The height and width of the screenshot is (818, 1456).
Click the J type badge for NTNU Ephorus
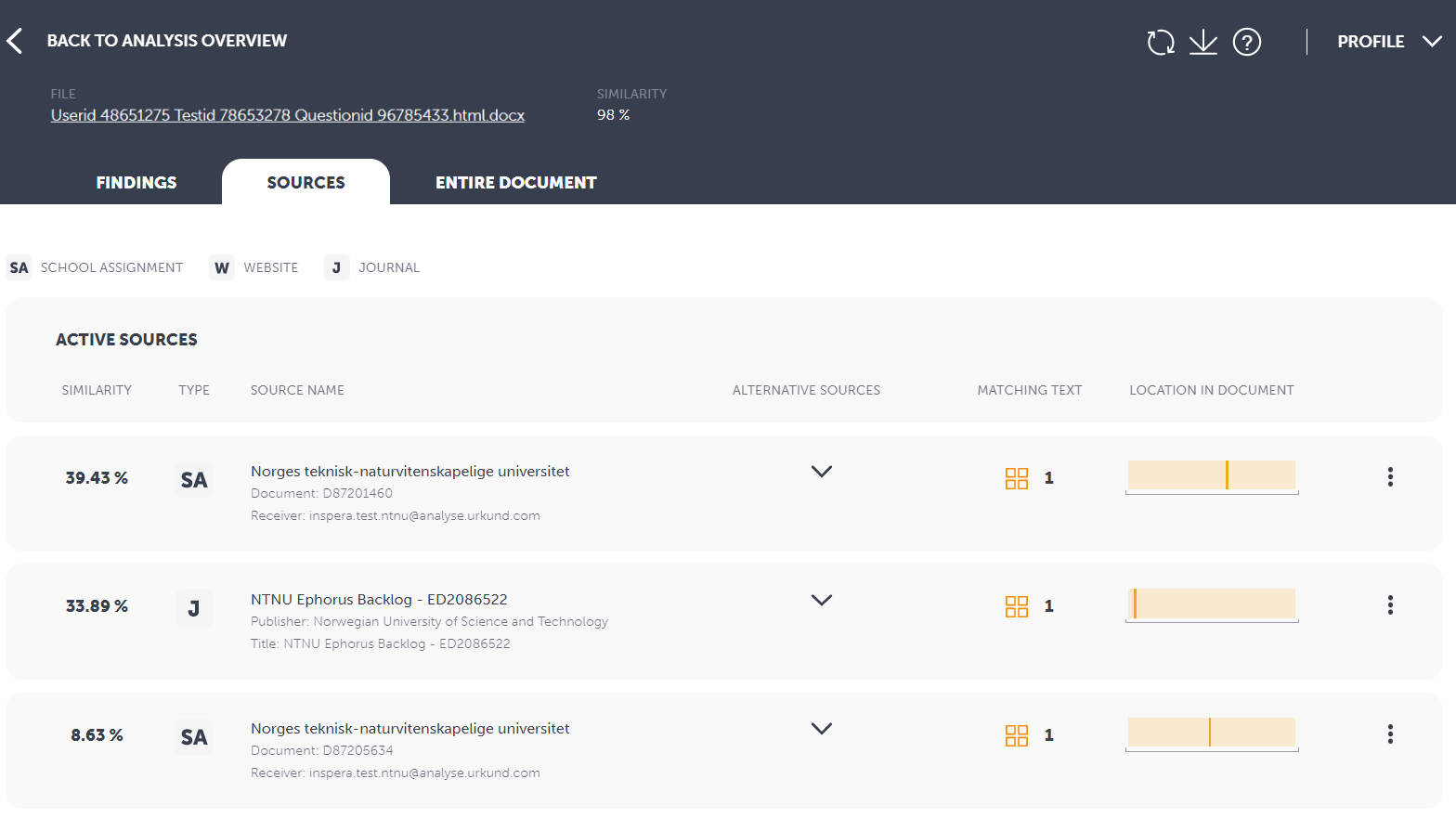194,608
